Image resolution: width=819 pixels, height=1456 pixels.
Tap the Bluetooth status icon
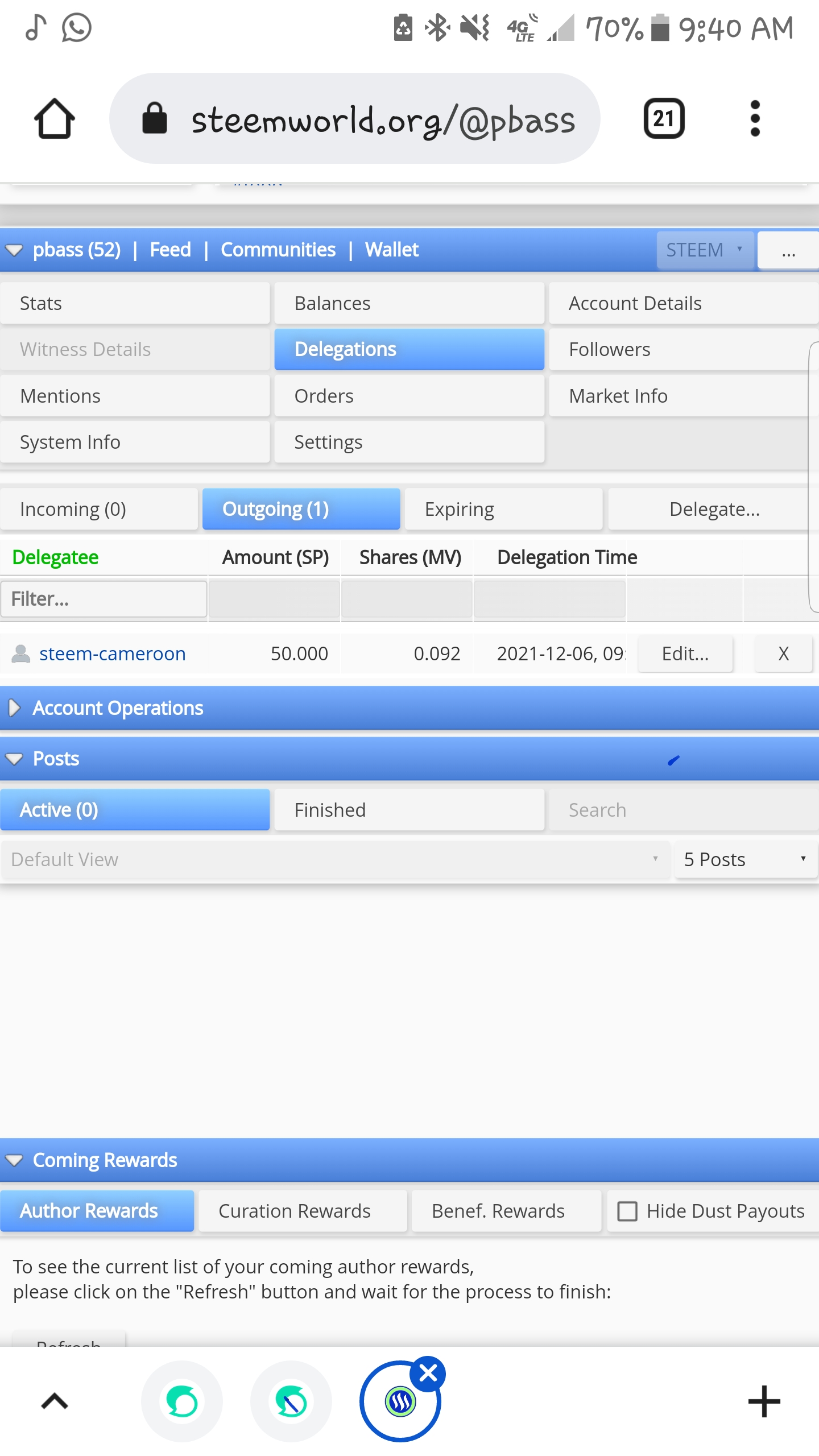tap(437, 27)
